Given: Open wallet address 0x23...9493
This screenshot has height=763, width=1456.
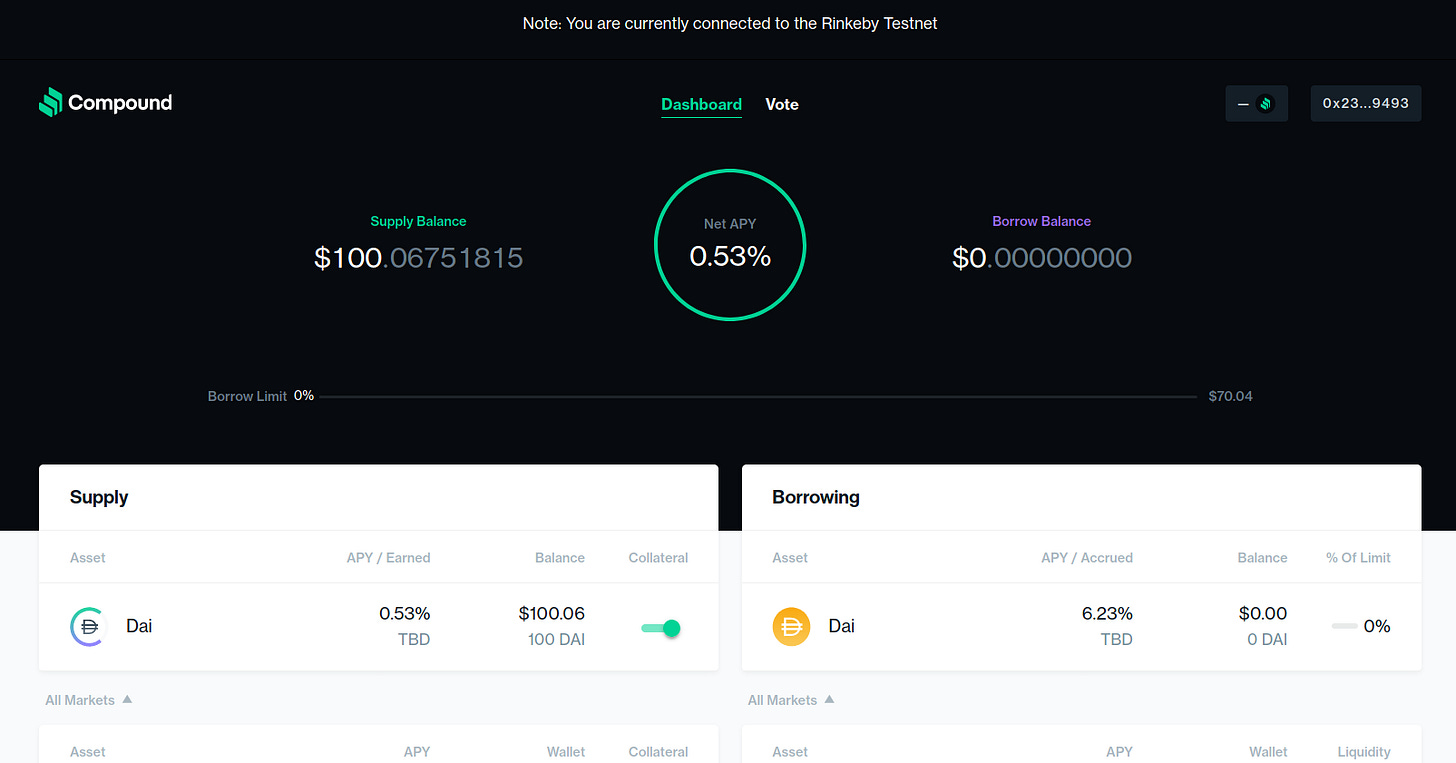Looking at the screenshot, I should (1366, 103).
